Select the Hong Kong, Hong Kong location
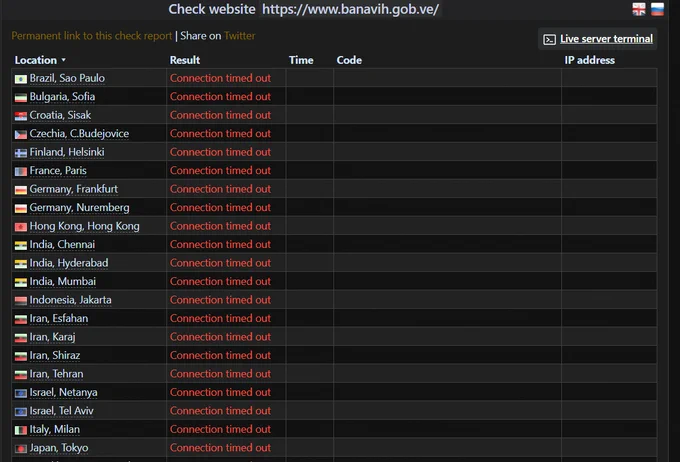Screen dimensions: 680x462 click(85, 226)
